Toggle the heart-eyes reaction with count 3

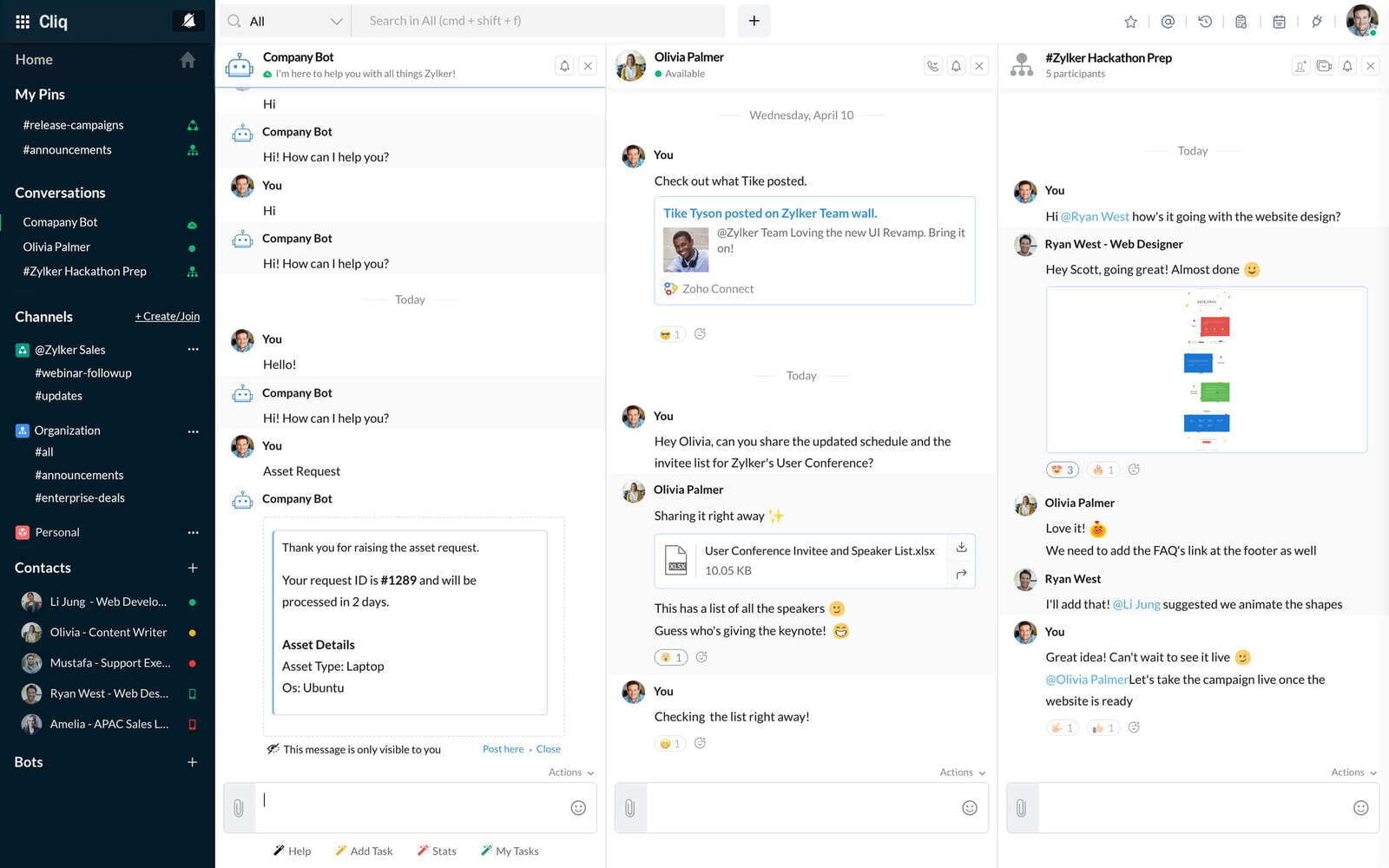(1063, 470)
